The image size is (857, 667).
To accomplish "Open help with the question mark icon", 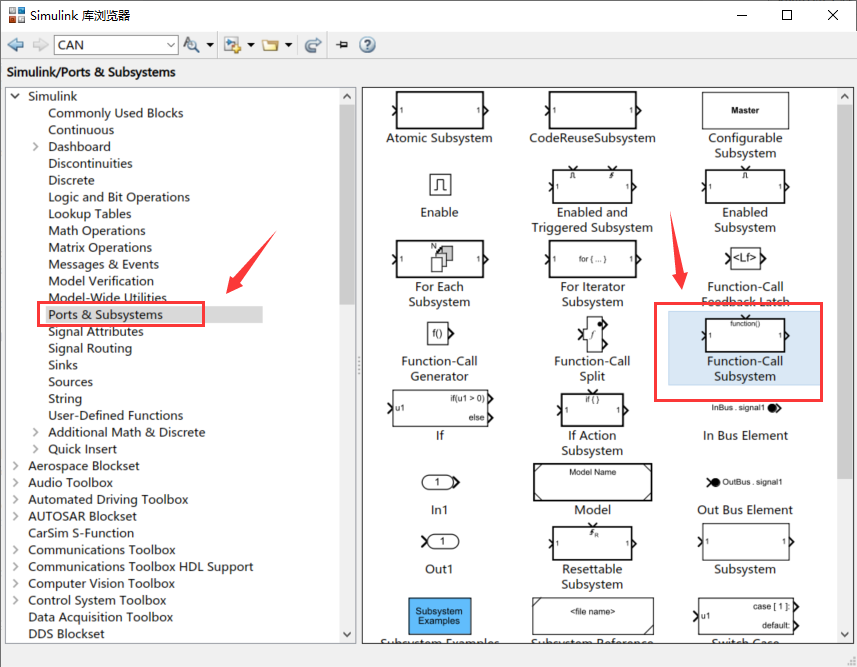I will [367, 45].
